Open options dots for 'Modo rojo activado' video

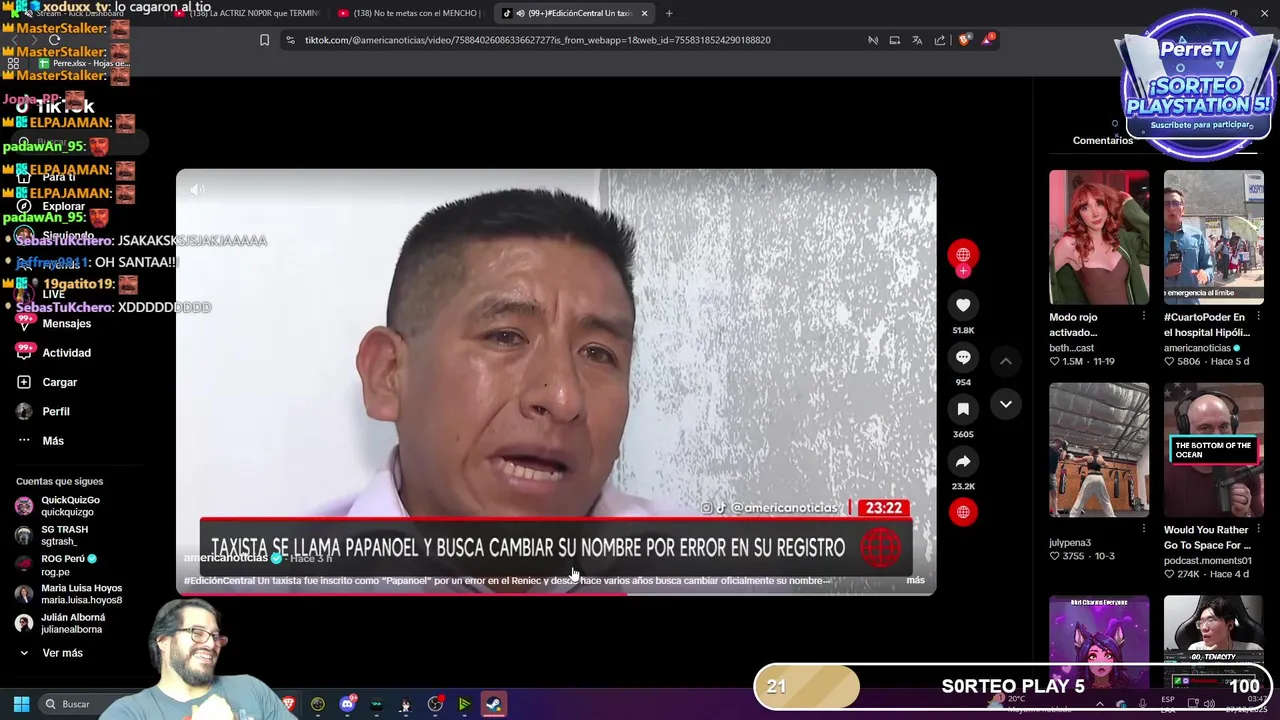tap(1144, 316)
